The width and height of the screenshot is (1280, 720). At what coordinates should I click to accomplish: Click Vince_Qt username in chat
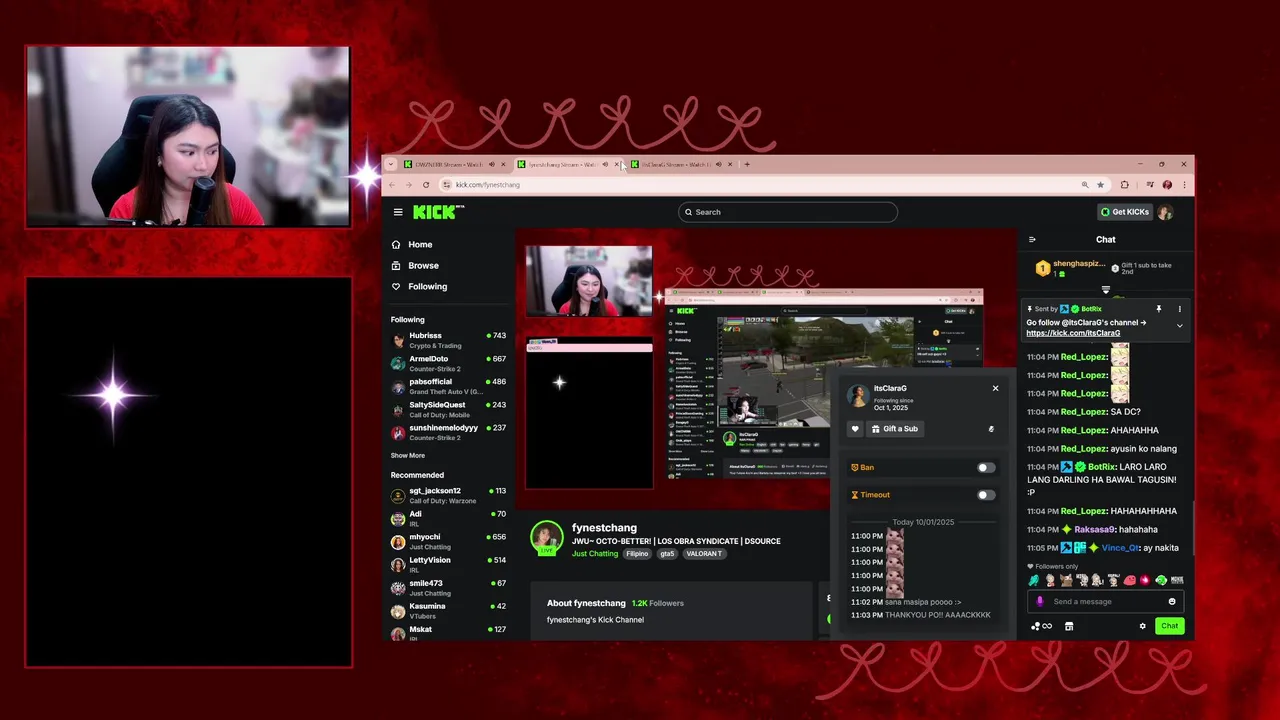pos(1121,548)
